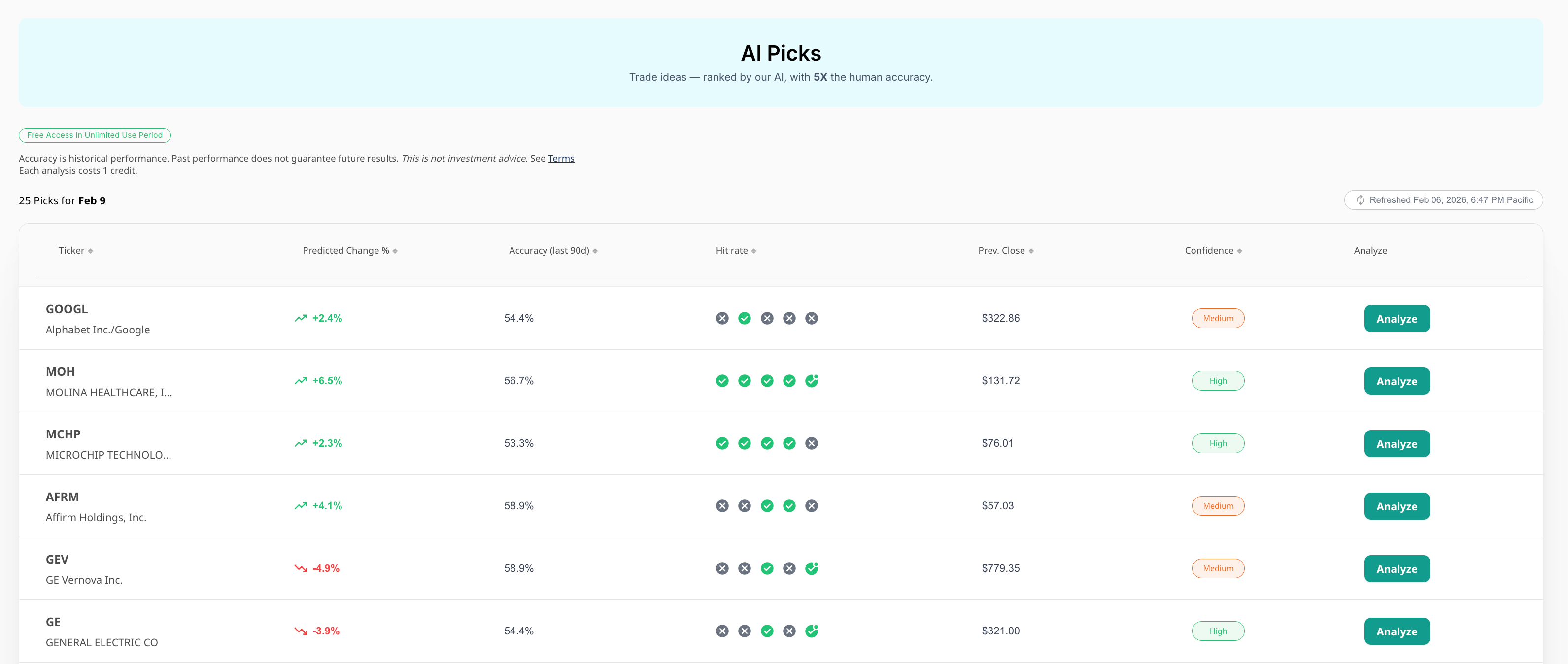Click GE's red downward trend icon
This screenshot has width=1568, height=664.
point(300,631)
